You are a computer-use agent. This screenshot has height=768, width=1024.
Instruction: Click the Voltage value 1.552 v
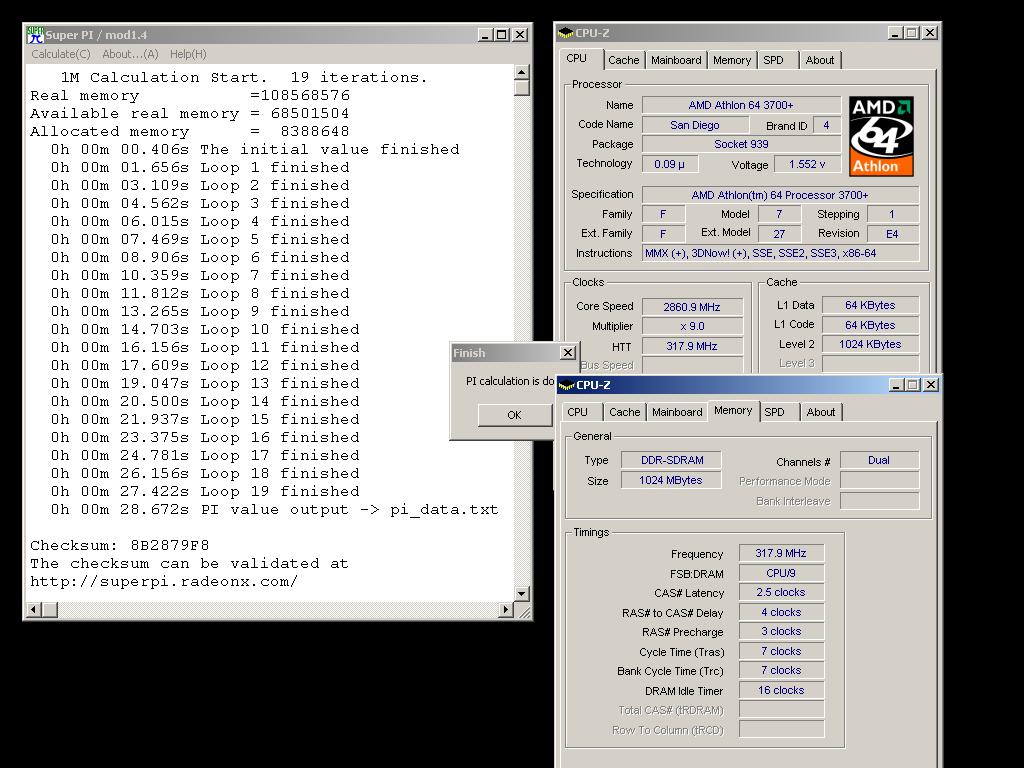pos(807,164)
